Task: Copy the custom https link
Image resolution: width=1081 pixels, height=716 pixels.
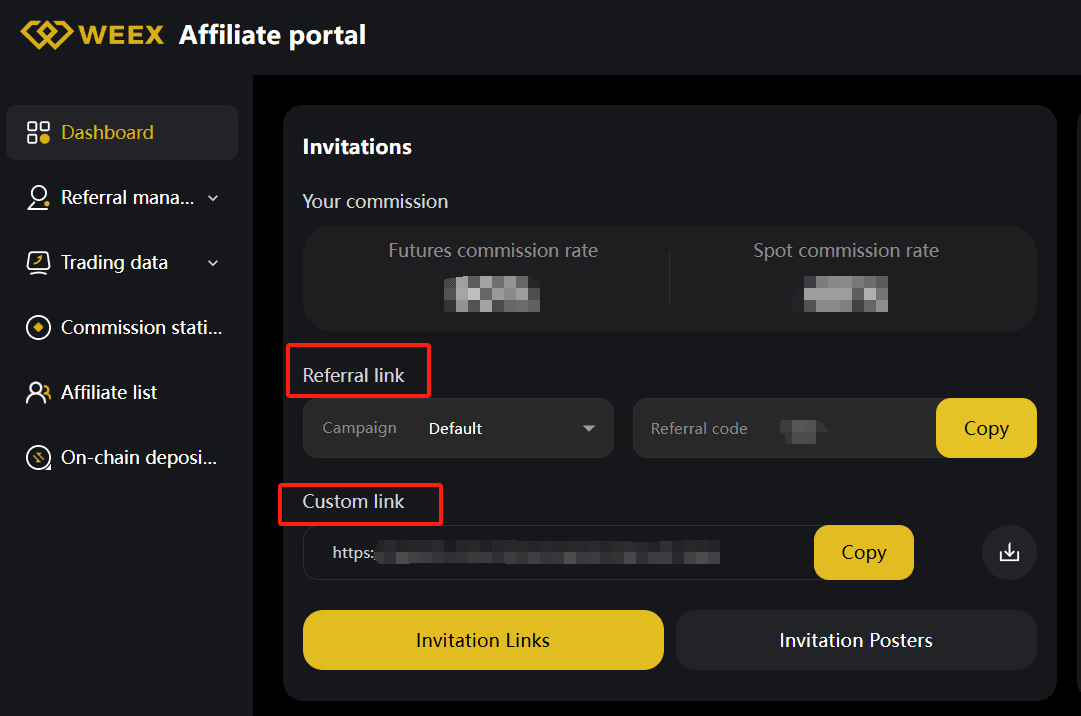Action: click(863, 552)
